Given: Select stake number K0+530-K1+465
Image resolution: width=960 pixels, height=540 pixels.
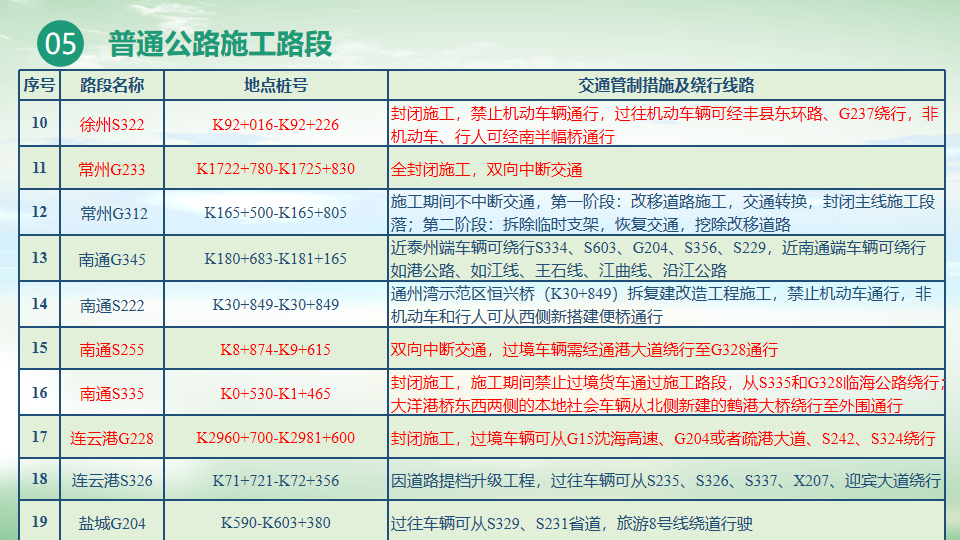Looking at the screenshot, I should tap(276, 394).
